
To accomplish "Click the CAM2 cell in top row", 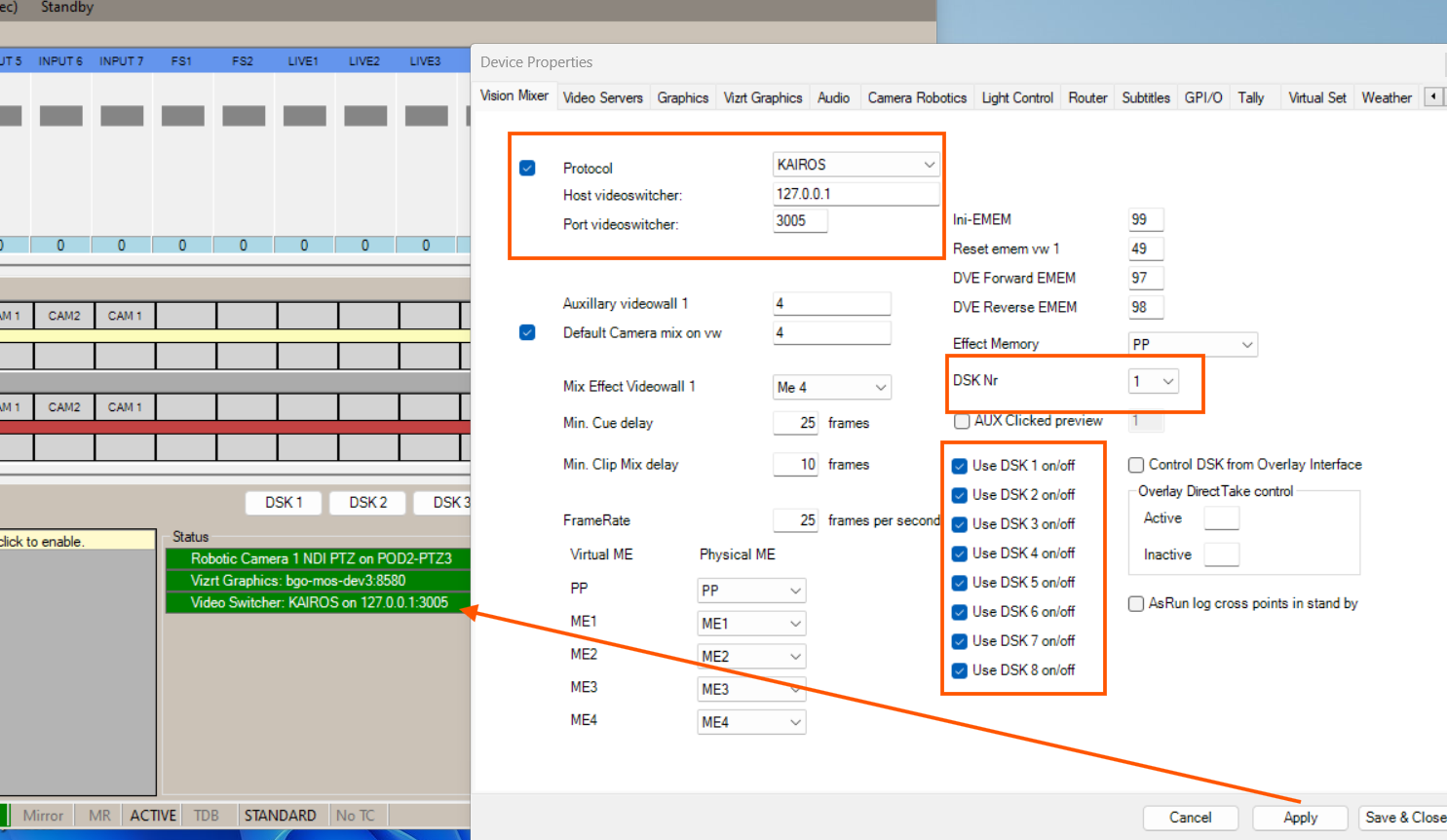I will tap(64, 316).
